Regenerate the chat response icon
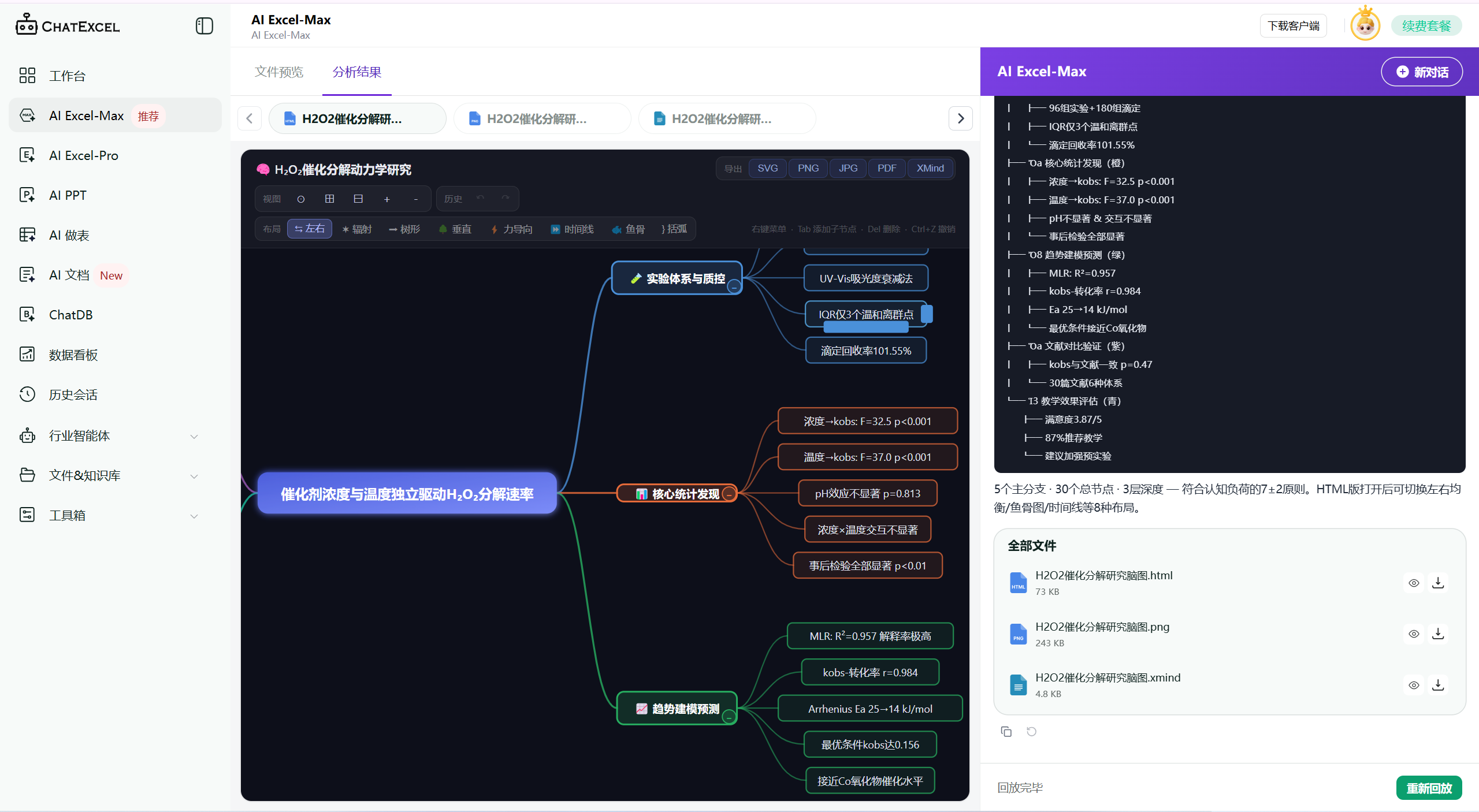Image resolution: width=1479 pixels, height=812 pixels. point(1031,732)
